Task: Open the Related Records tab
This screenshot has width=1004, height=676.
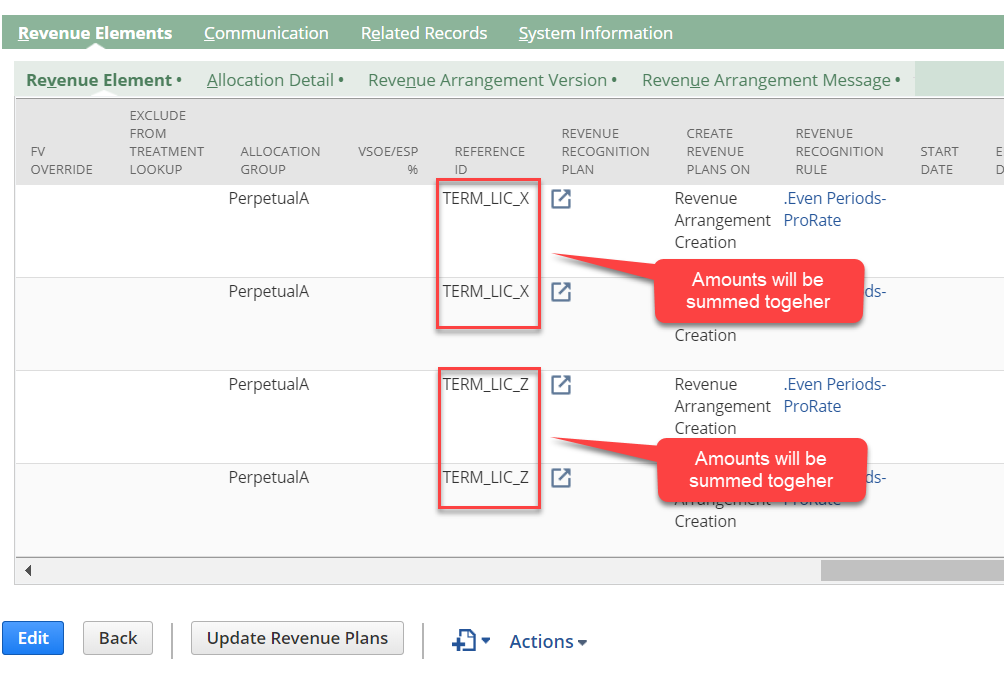Action: click(424, 33)
